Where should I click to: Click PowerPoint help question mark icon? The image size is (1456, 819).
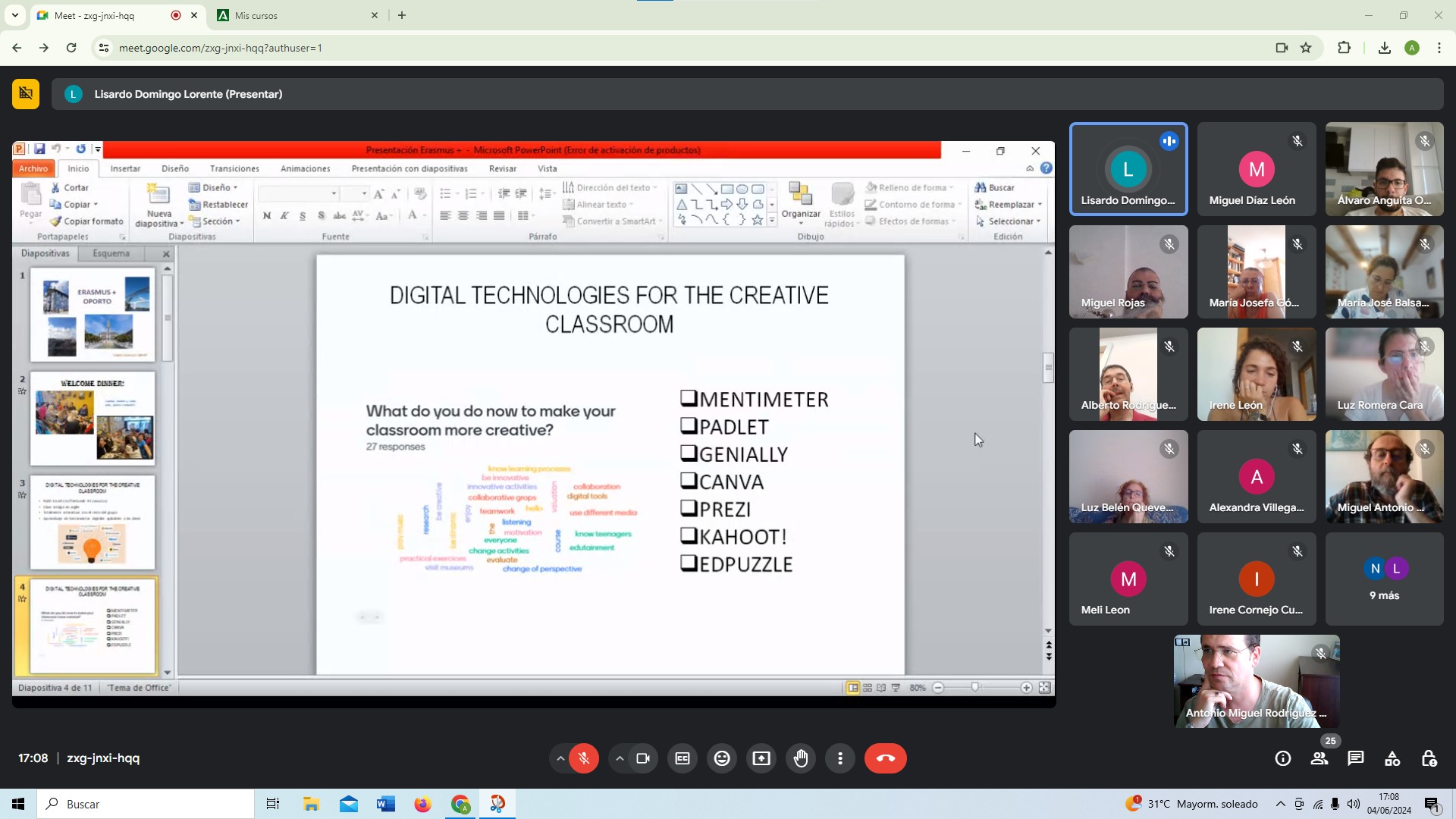(1046, 168)
